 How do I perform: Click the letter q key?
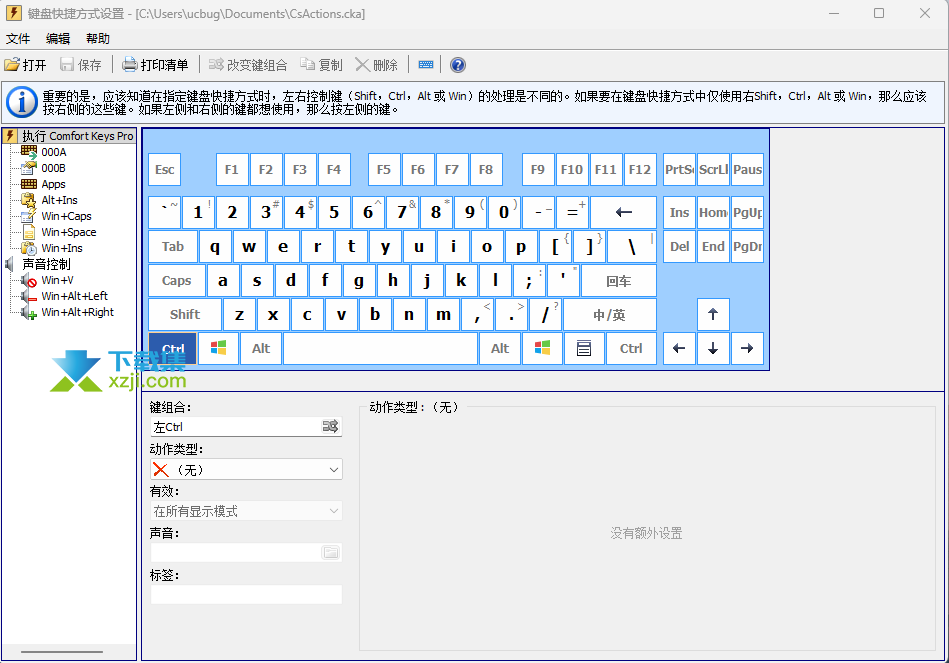[215, 246]
